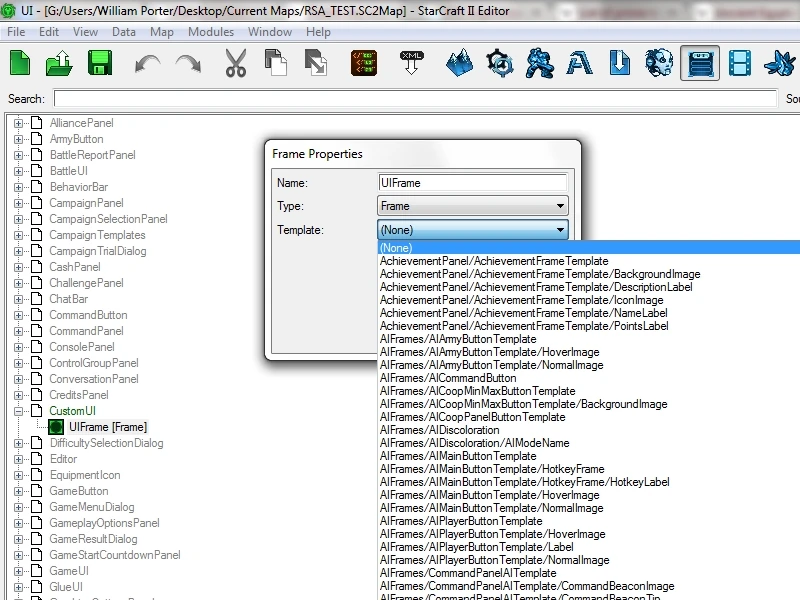Choose AIFrames/AICommandButton option

point(448,378)
